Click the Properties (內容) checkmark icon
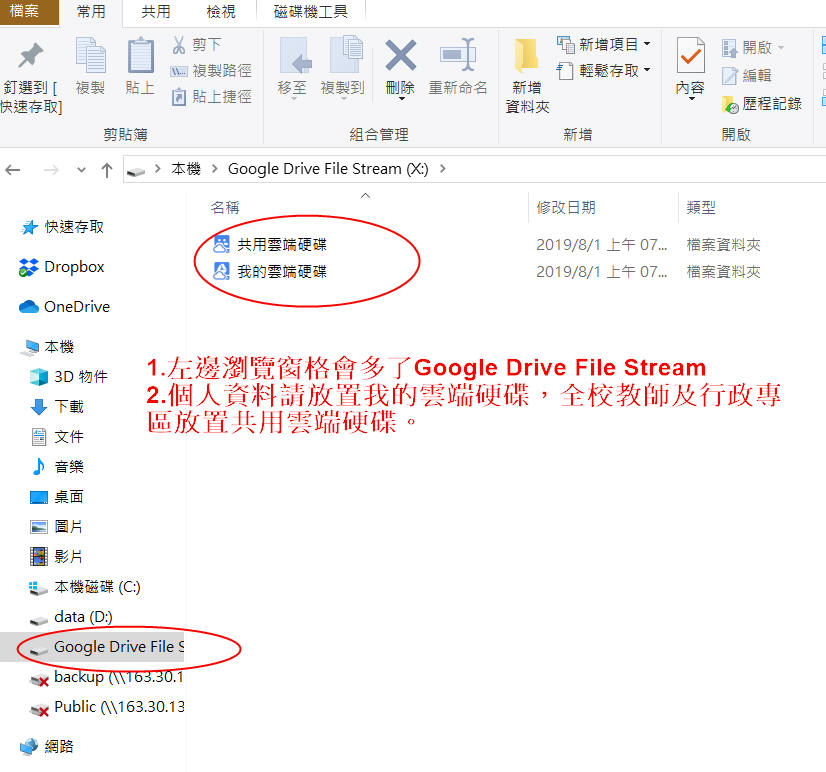This screenshot has height=772, width=826. pyautogui.click(x=691, y=55)
